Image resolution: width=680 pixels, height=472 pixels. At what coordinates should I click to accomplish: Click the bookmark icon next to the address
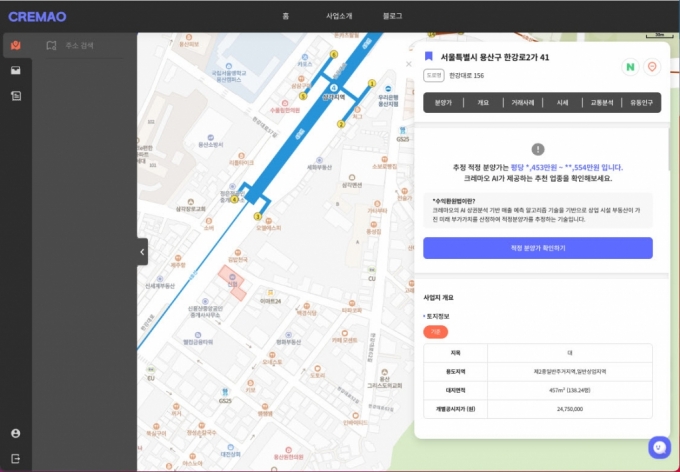pyautogui.click(x=428, y=56)
